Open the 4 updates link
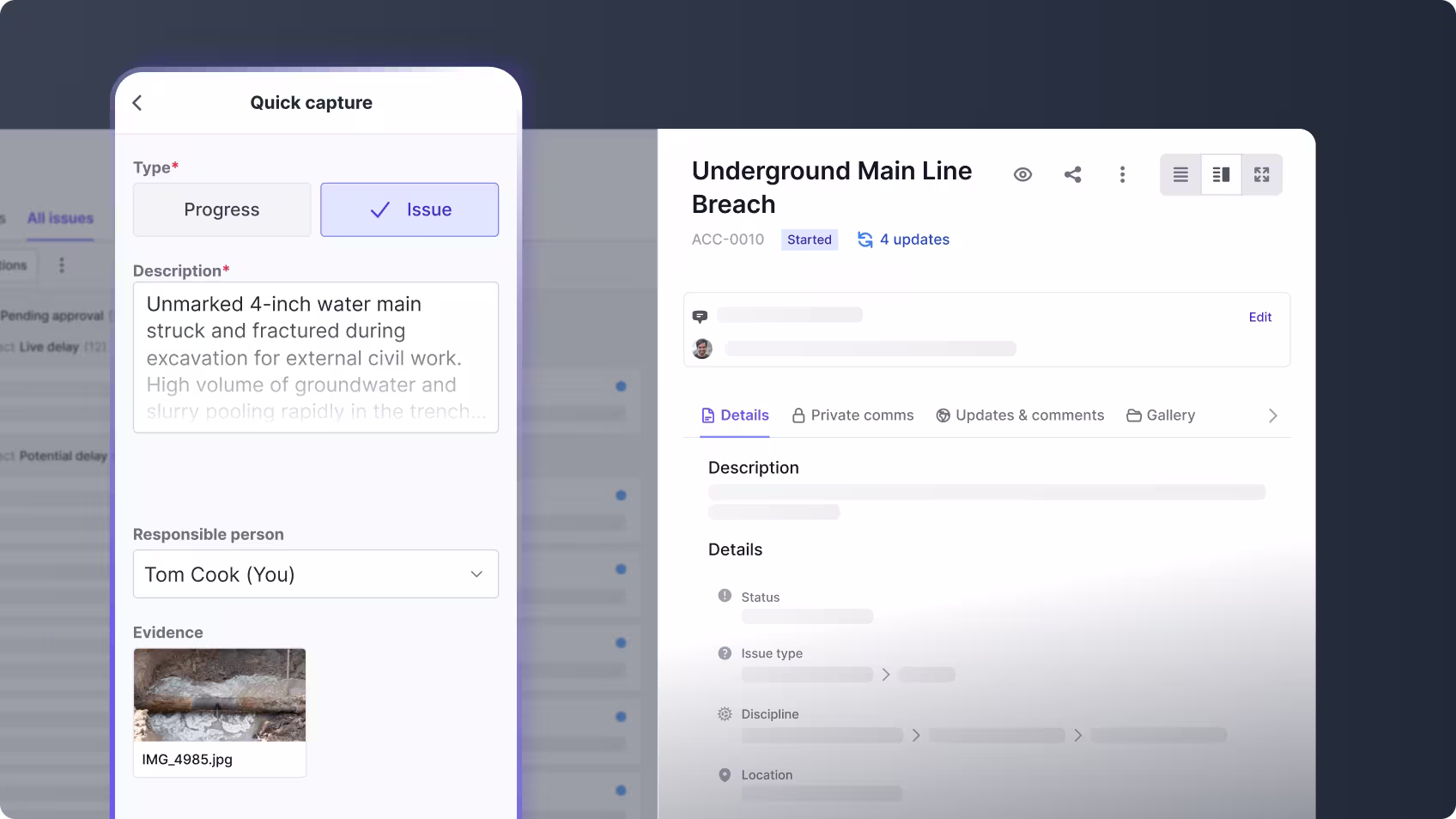Screen dimensions: 1456x819 914,240
